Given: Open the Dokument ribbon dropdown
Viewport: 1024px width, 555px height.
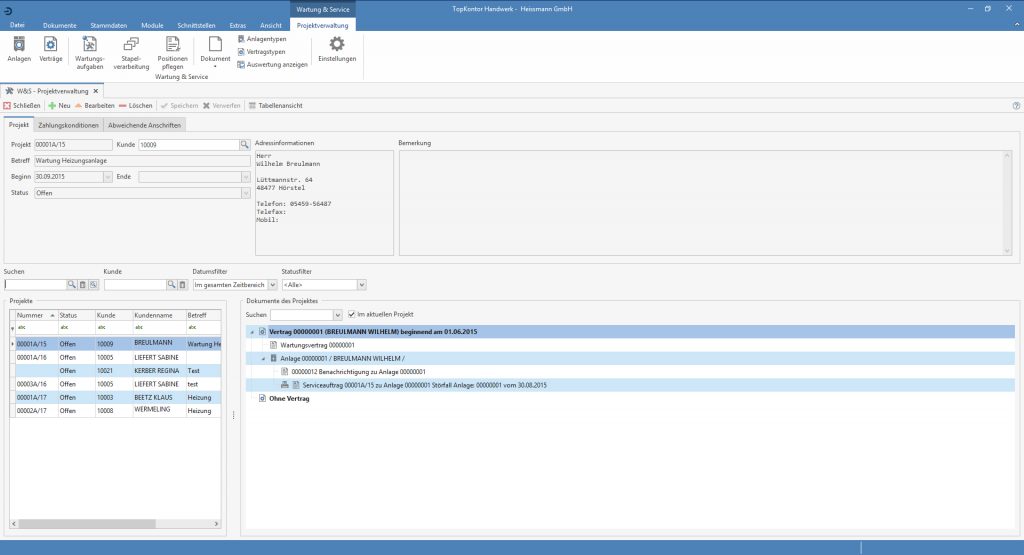Looking at the screenshot, I should pos(215,51).
